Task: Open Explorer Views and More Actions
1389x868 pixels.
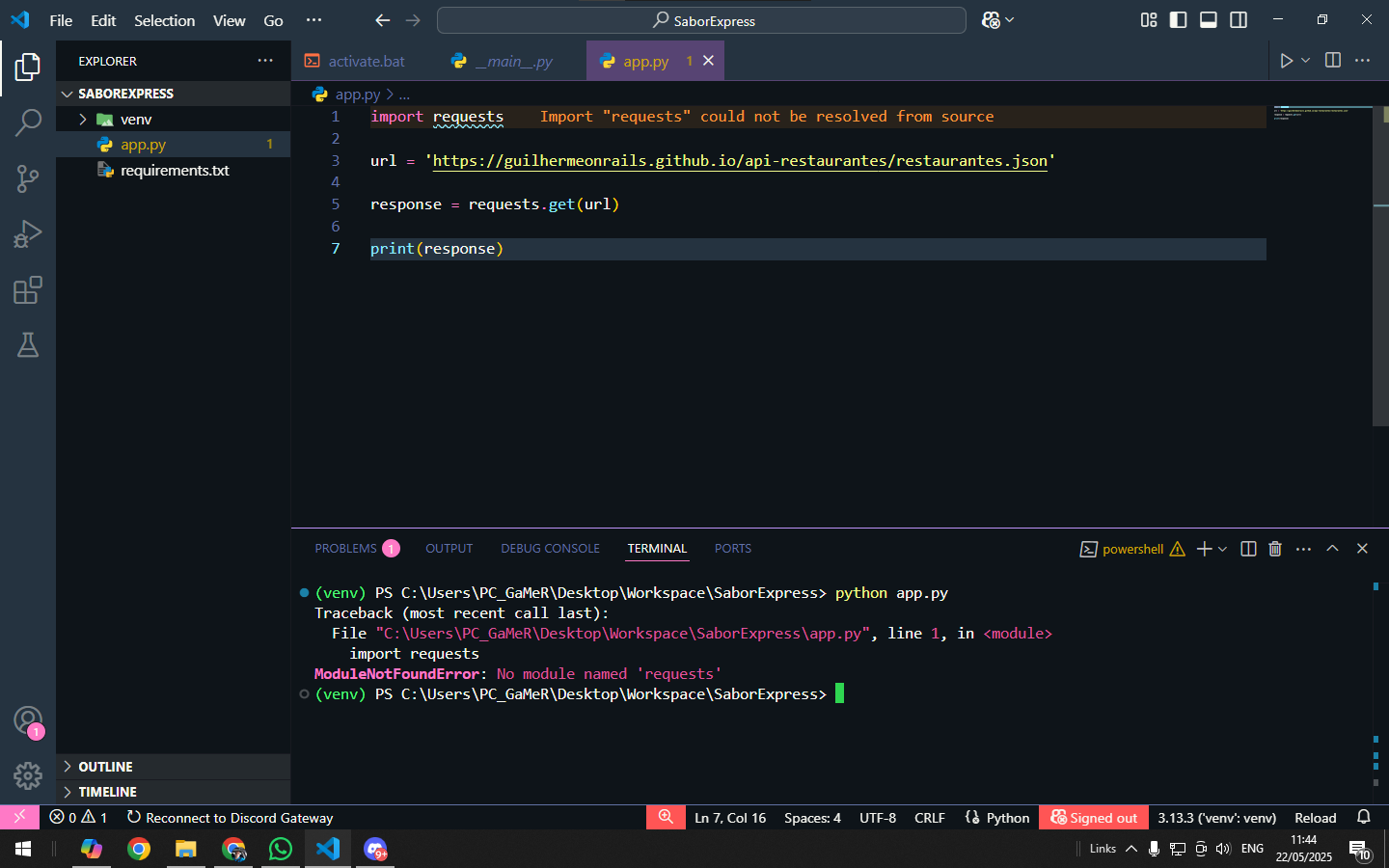Action: [x=265, y=60]
